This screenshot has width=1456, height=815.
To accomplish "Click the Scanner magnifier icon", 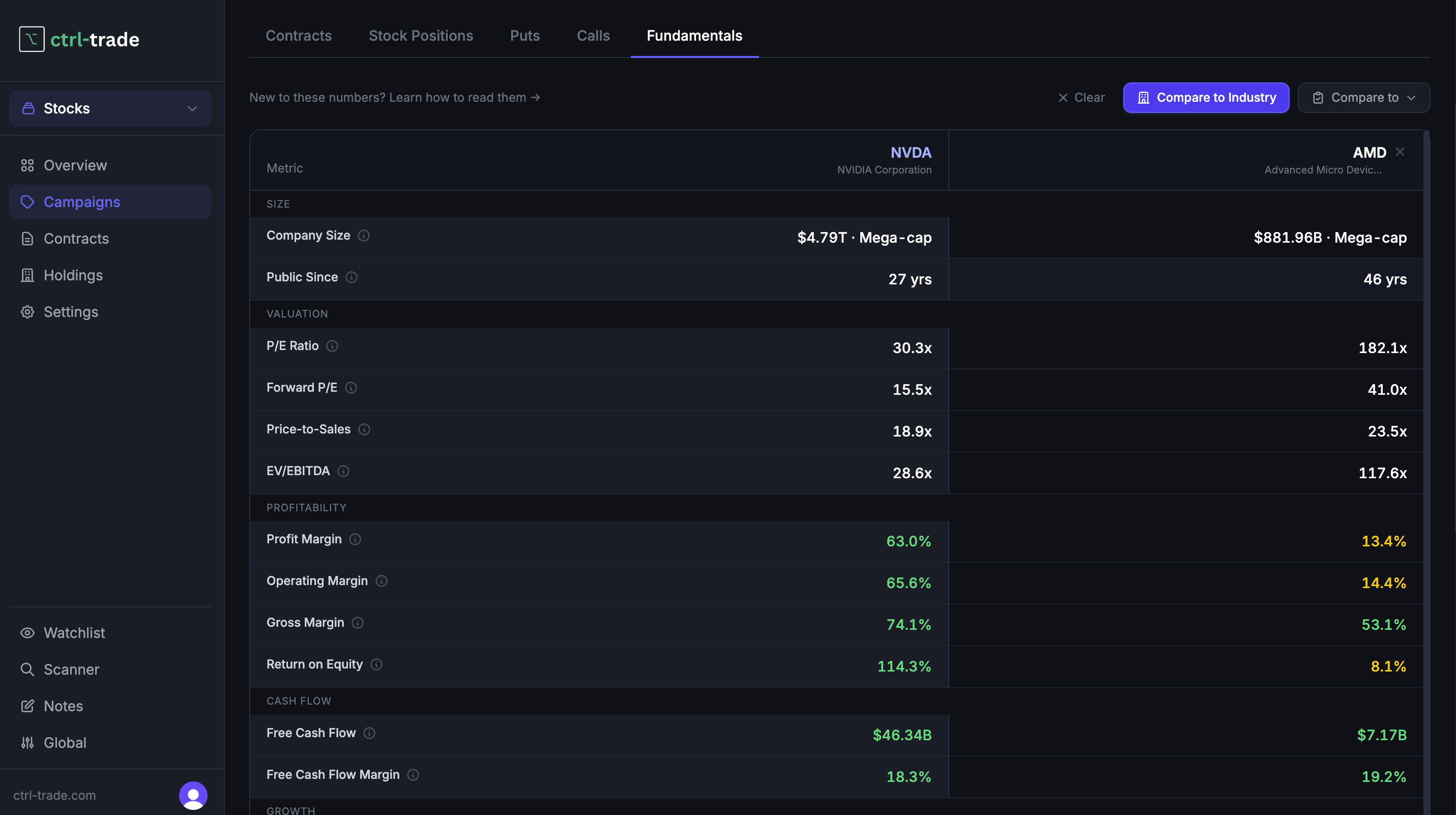I will pos(27,669).
